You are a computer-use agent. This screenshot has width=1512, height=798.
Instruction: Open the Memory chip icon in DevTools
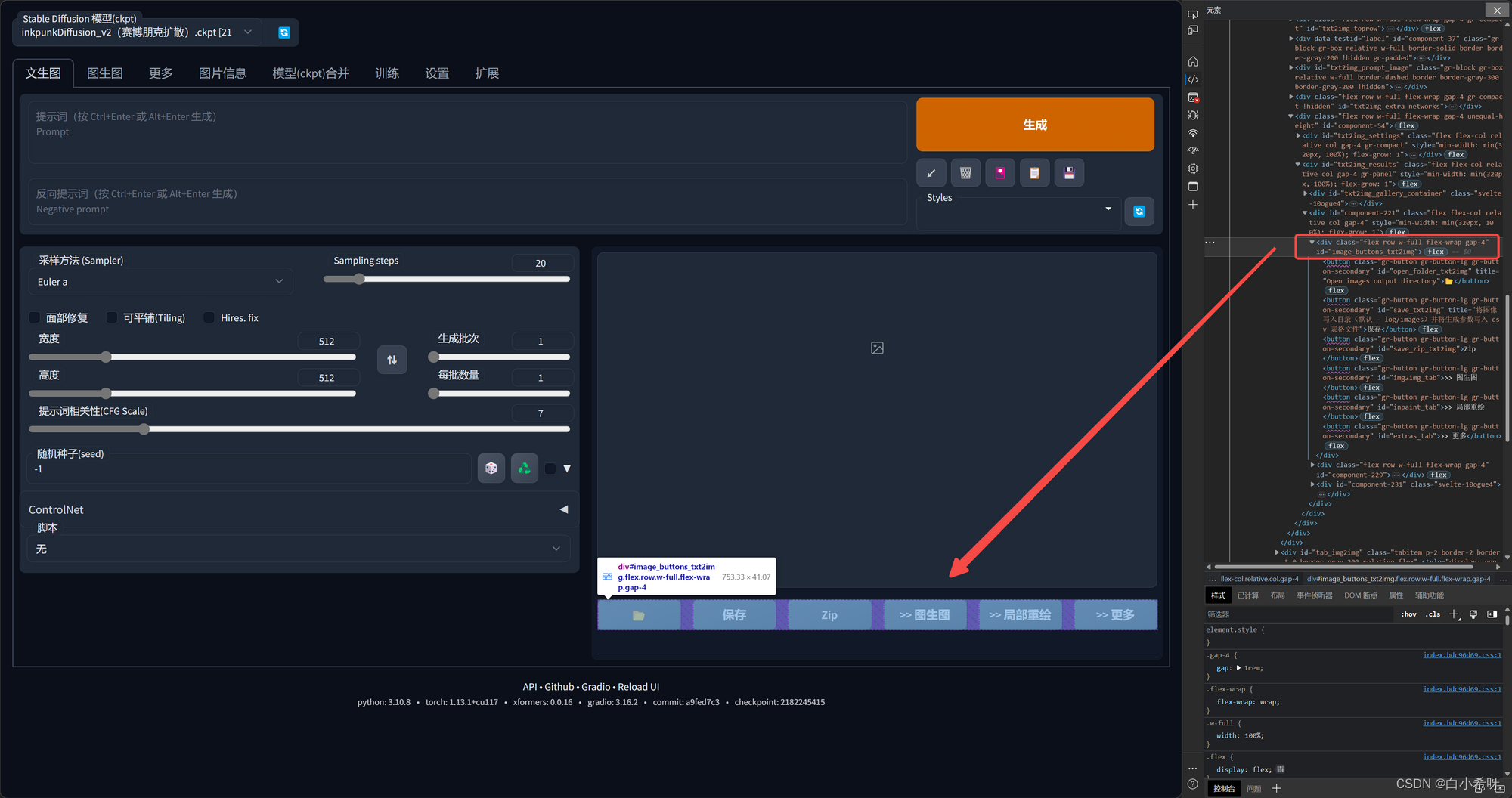pos(1193,169)
